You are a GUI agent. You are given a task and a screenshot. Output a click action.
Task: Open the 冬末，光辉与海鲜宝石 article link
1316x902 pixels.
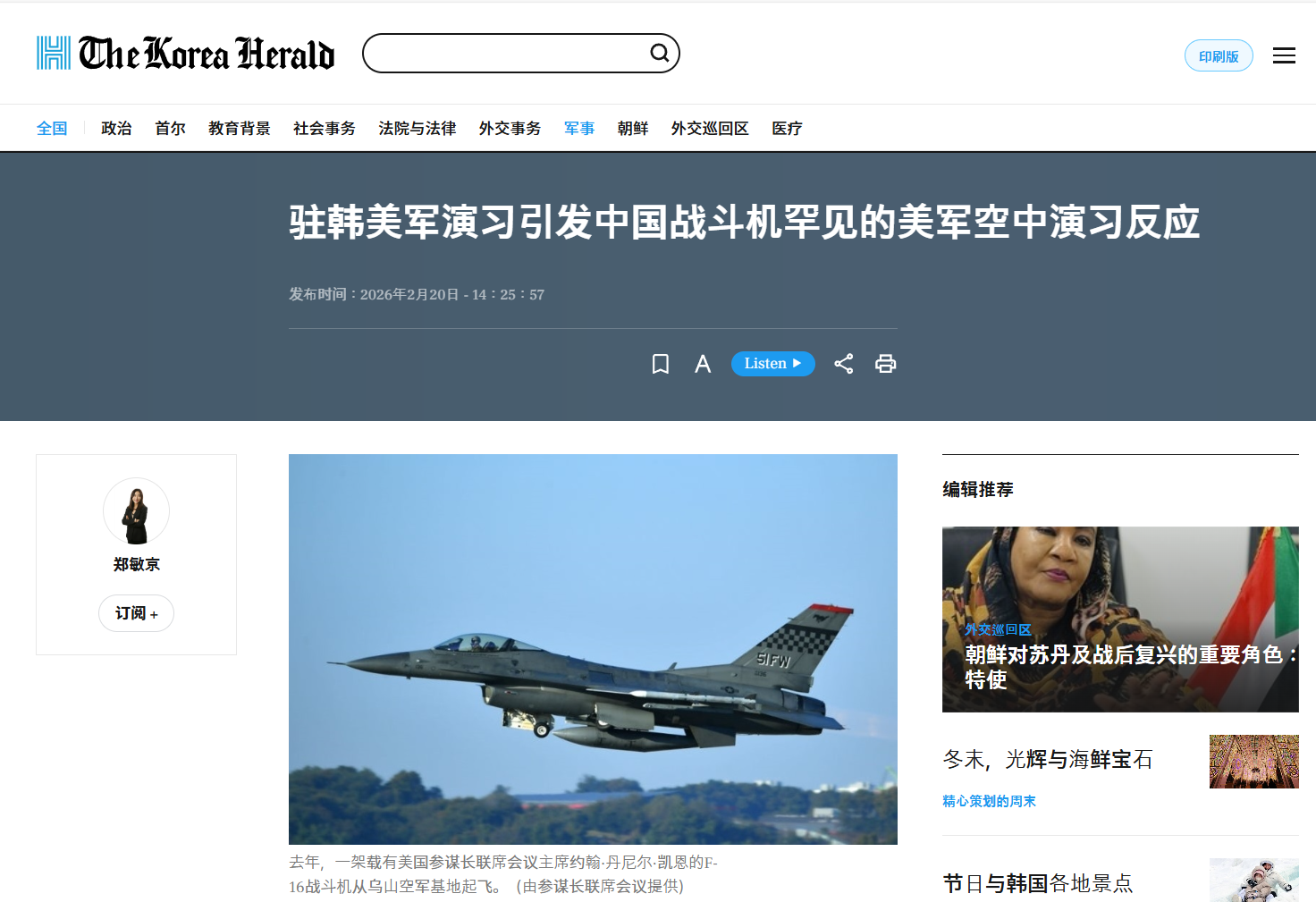[x=1048, y=760]
